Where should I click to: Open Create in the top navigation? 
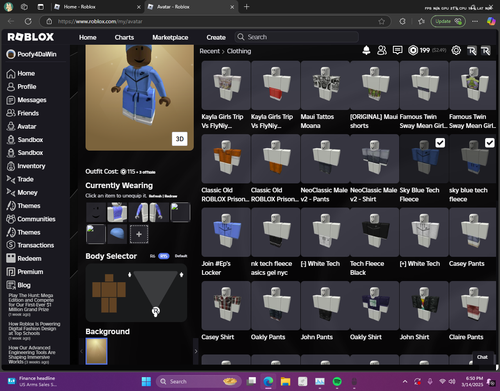click(216, 37)
